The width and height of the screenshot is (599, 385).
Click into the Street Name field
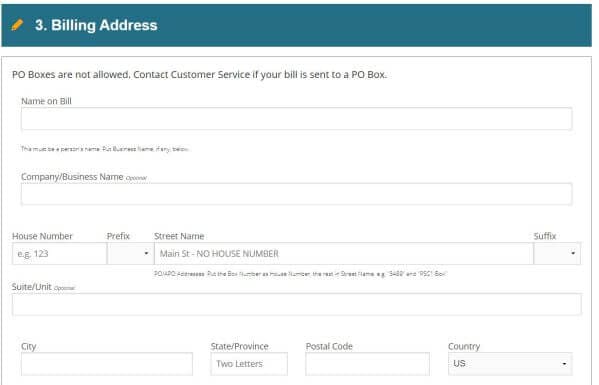344,254
